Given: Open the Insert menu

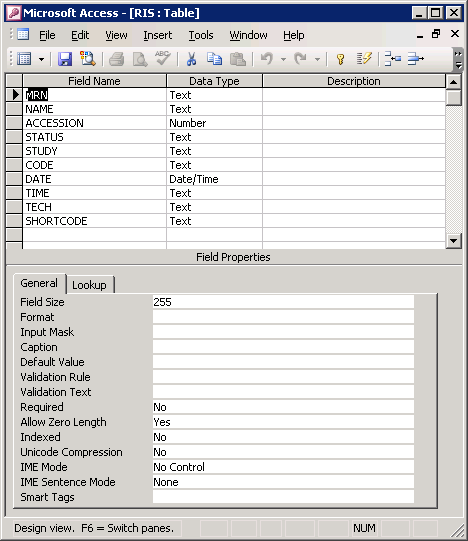Looking at the screenshot, I should pos(157,35).
